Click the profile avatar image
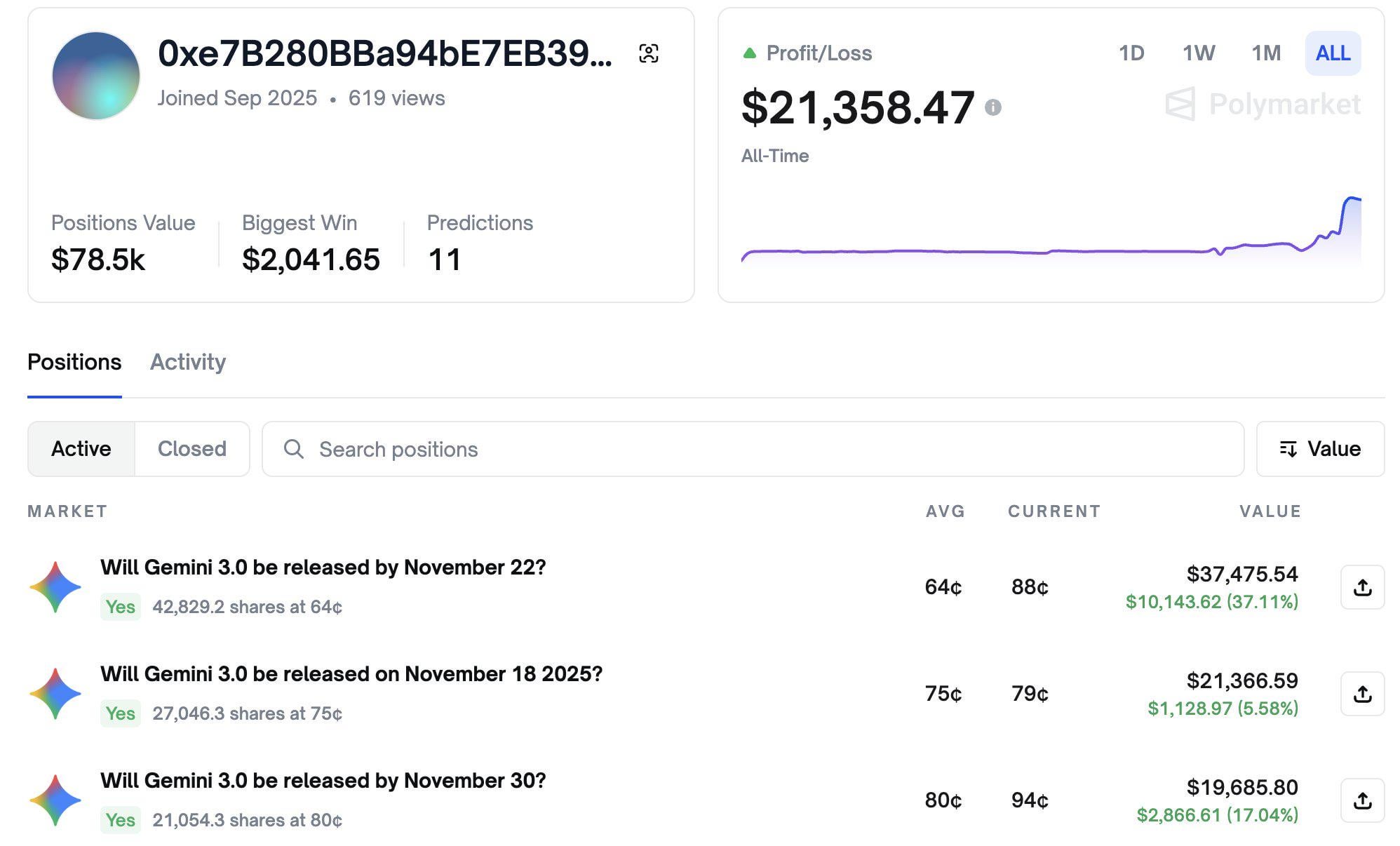 tap(96, 75)
